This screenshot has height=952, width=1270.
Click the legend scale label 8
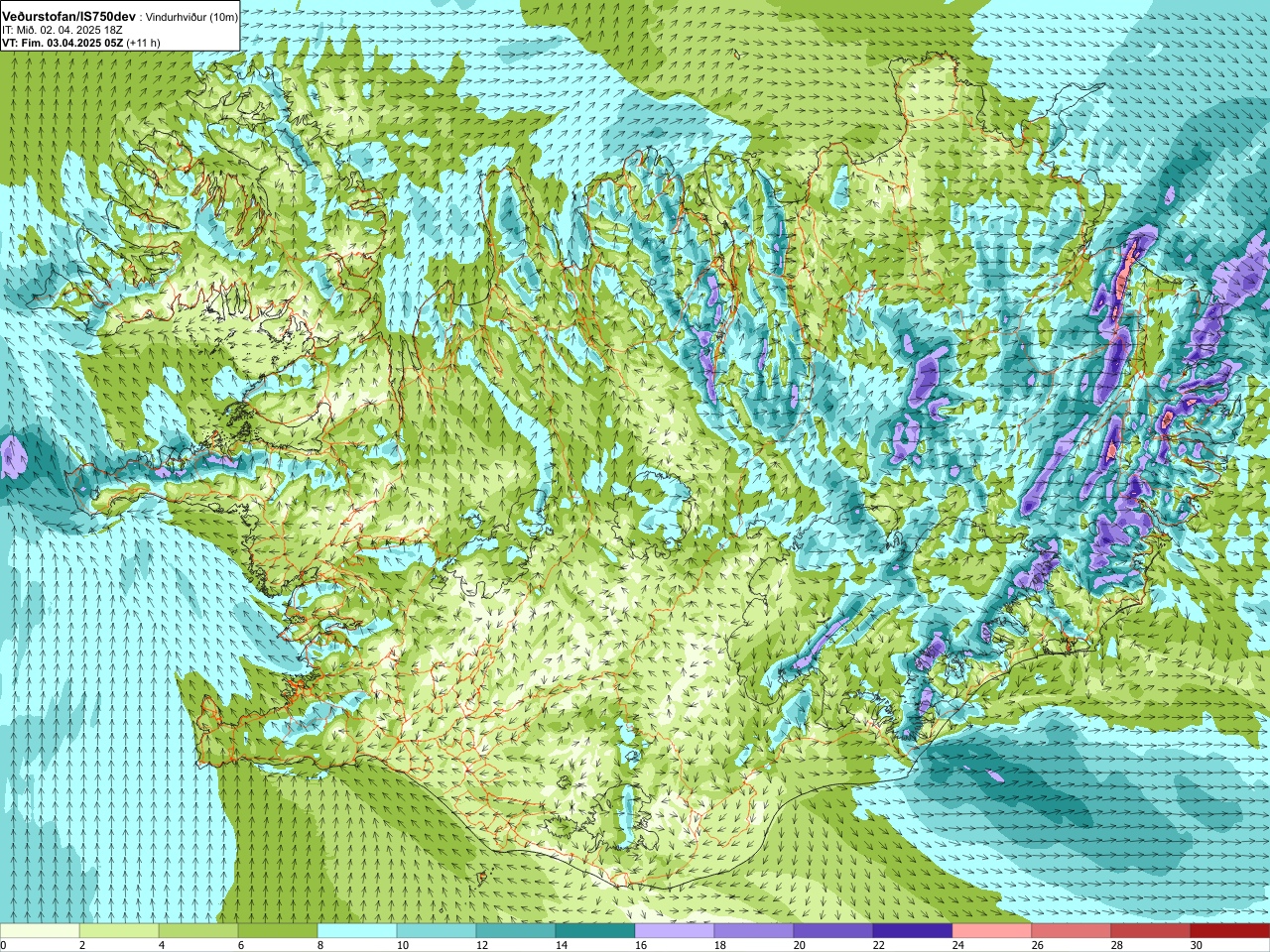pyautogui.click(x=321, y=945)
